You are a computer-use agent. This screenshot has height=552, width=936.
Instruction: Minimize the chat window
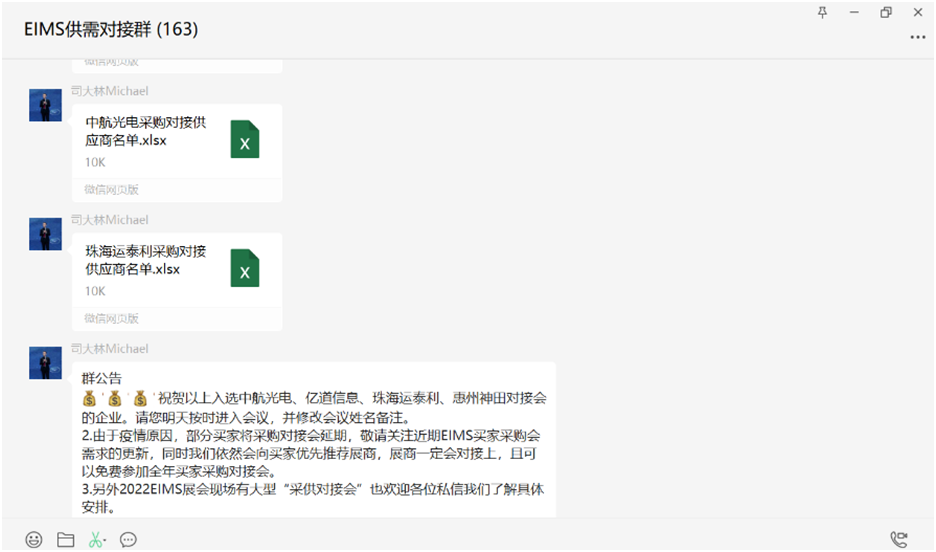[854, 12]
